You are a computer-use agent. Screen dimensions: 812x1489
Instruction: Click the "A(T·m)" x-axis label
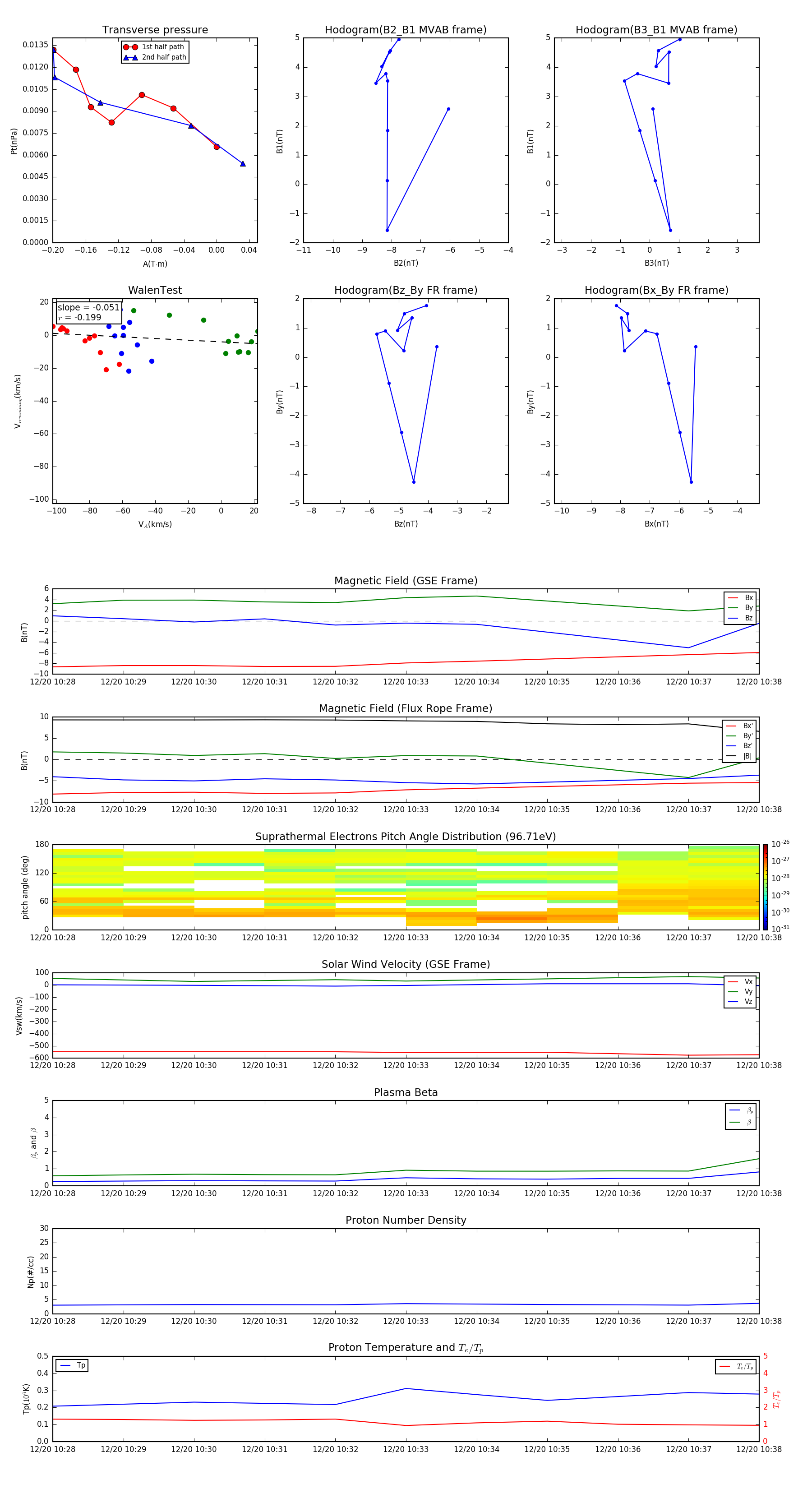[x=155, y=264]
